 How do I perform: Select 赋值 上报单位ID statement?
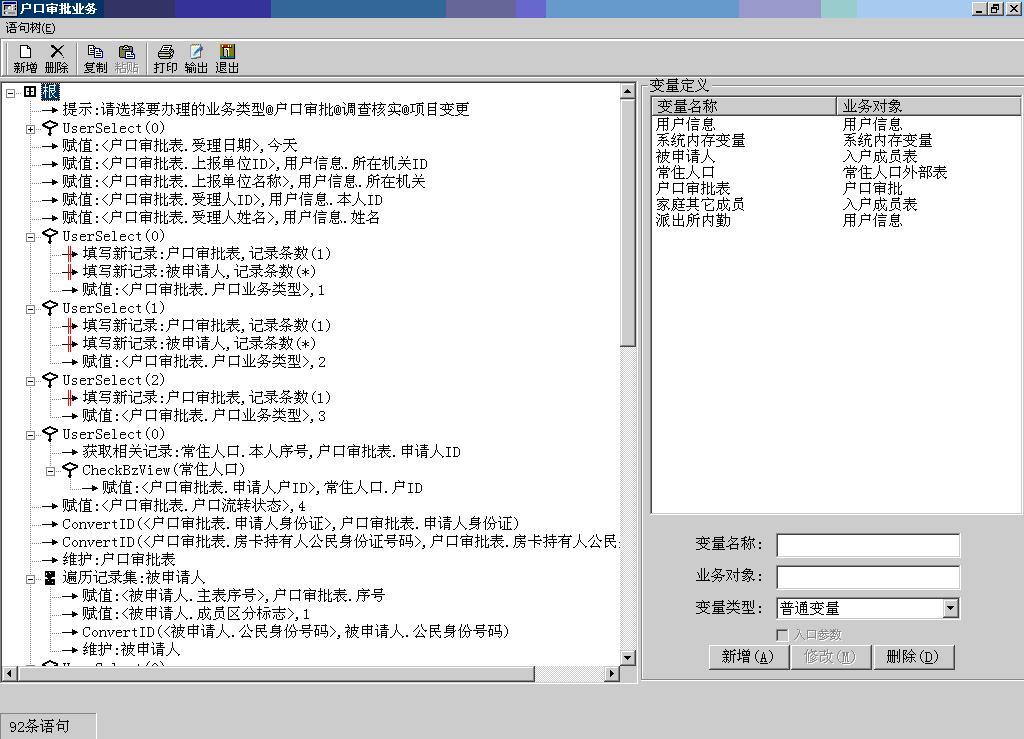pyautogui.click(x=245, y=164)
